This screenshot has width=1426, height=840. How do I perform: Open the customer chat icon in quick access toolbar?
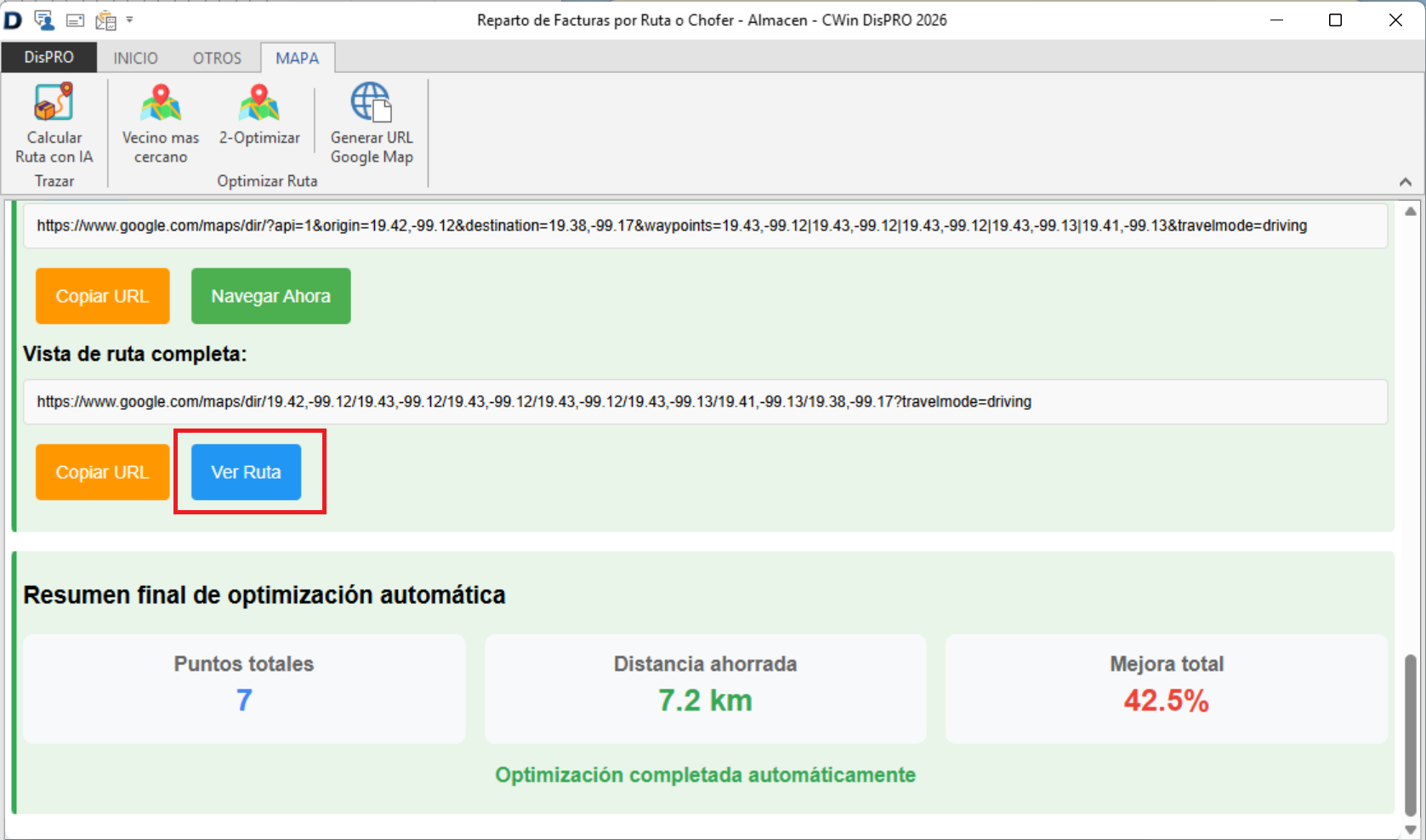pyautogui.click(x=43, y=19)
